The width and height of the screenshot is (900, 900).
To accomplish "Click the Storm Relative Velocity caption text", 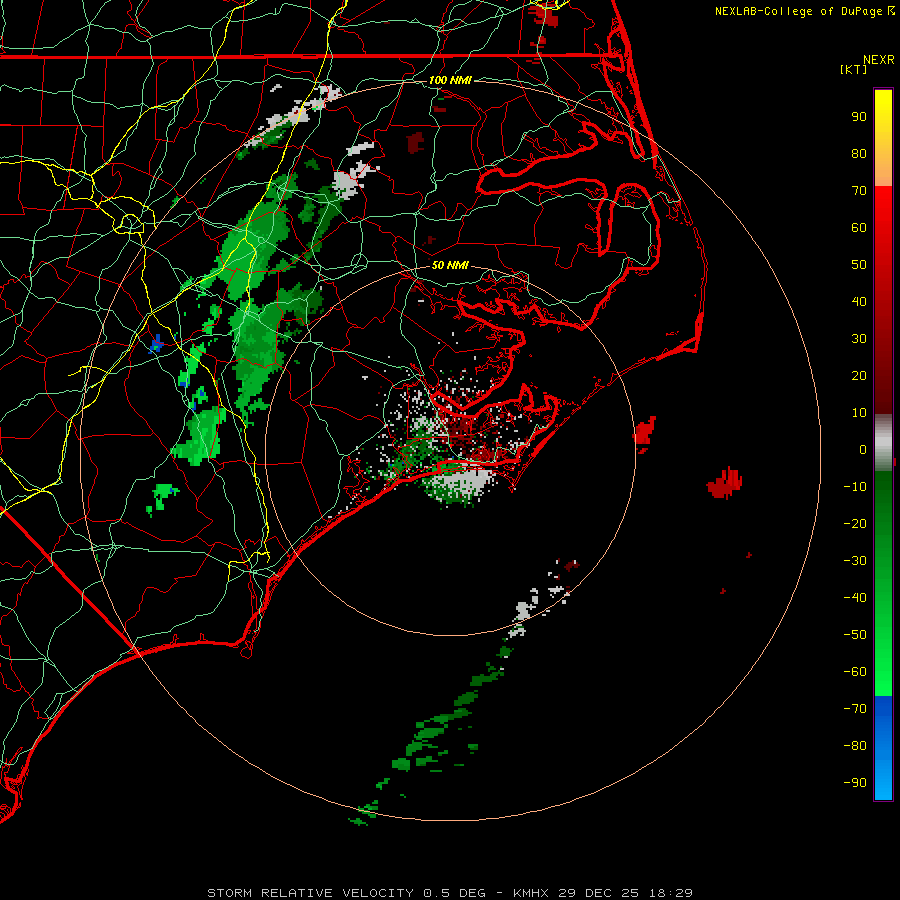I will tap(450, 893).
